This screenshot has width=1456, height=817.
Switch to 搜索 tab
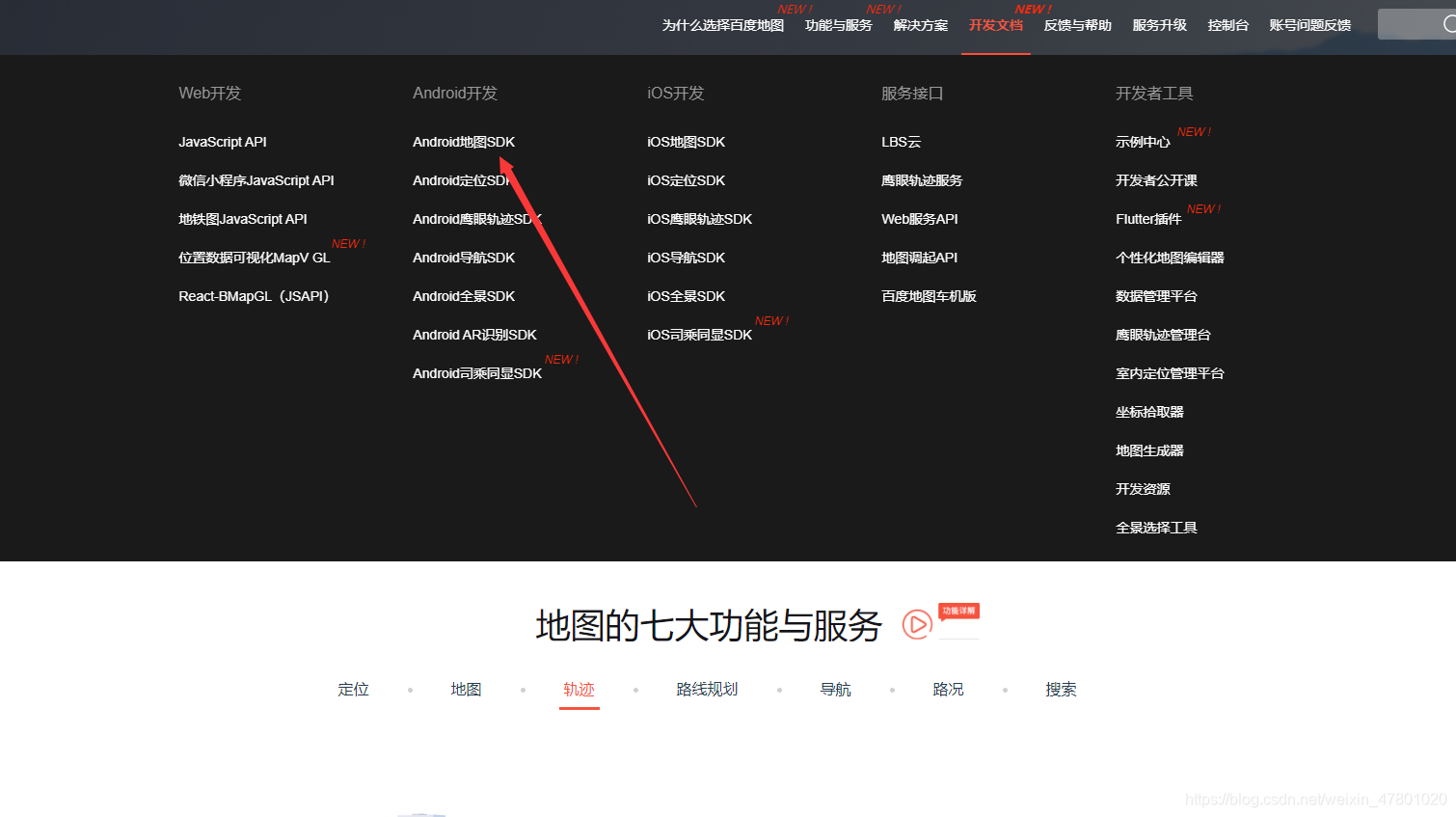click(1061, 689)
